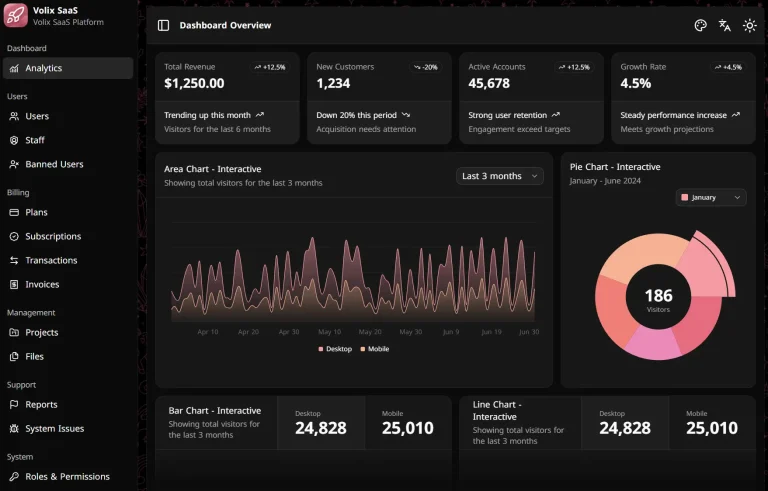
Task: Click the Transactions arrows icon
Action: [14, 261]
